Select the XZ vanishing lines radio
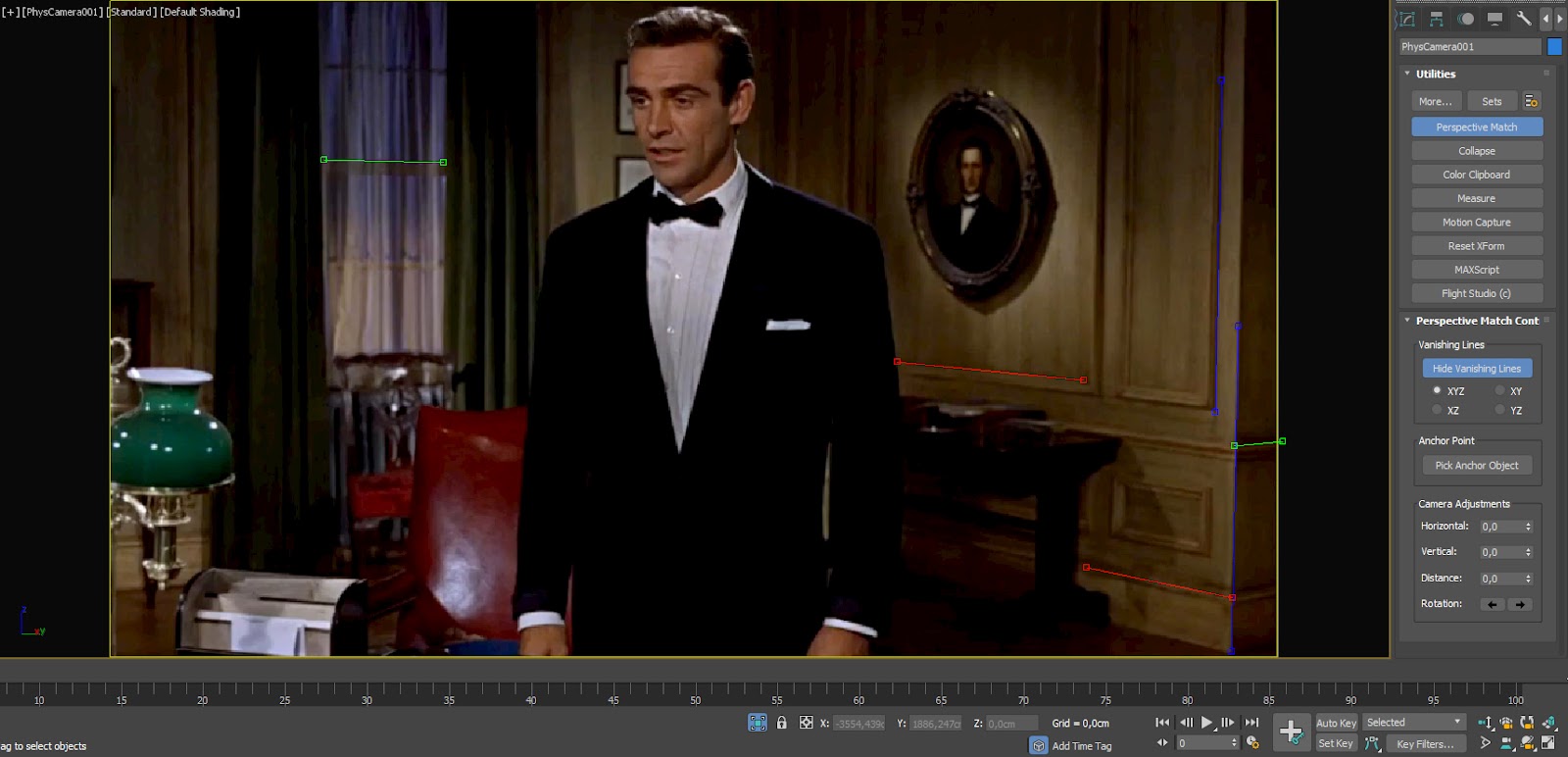1568x757 pixels. tap(1437, 410)
